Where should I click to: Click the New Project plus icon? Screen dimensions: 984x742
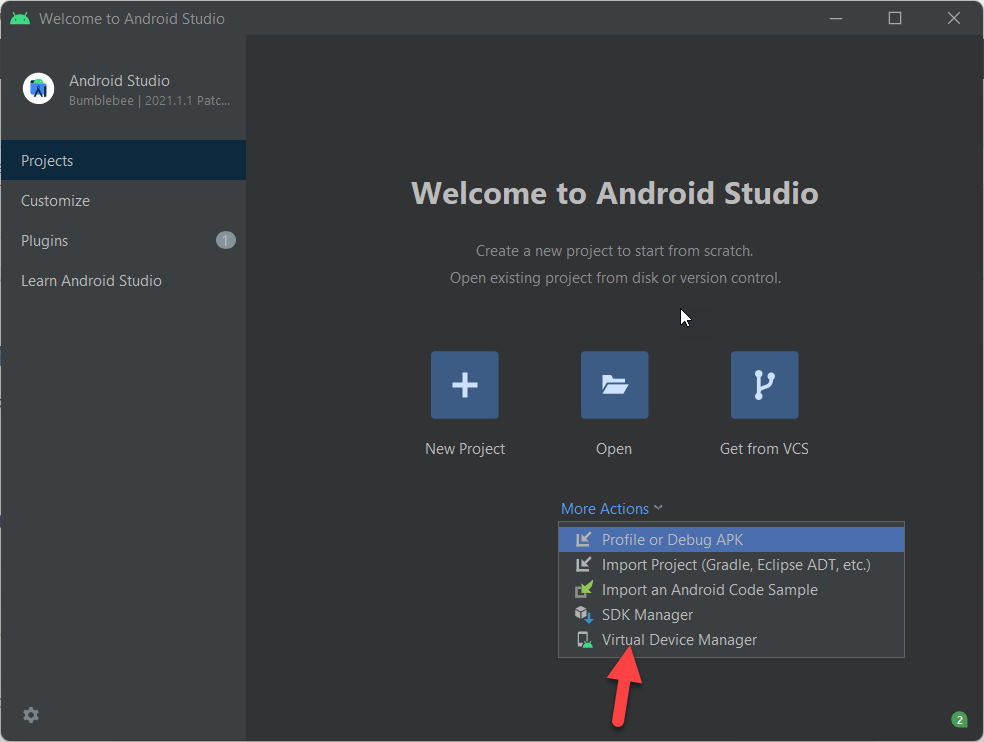464,385
